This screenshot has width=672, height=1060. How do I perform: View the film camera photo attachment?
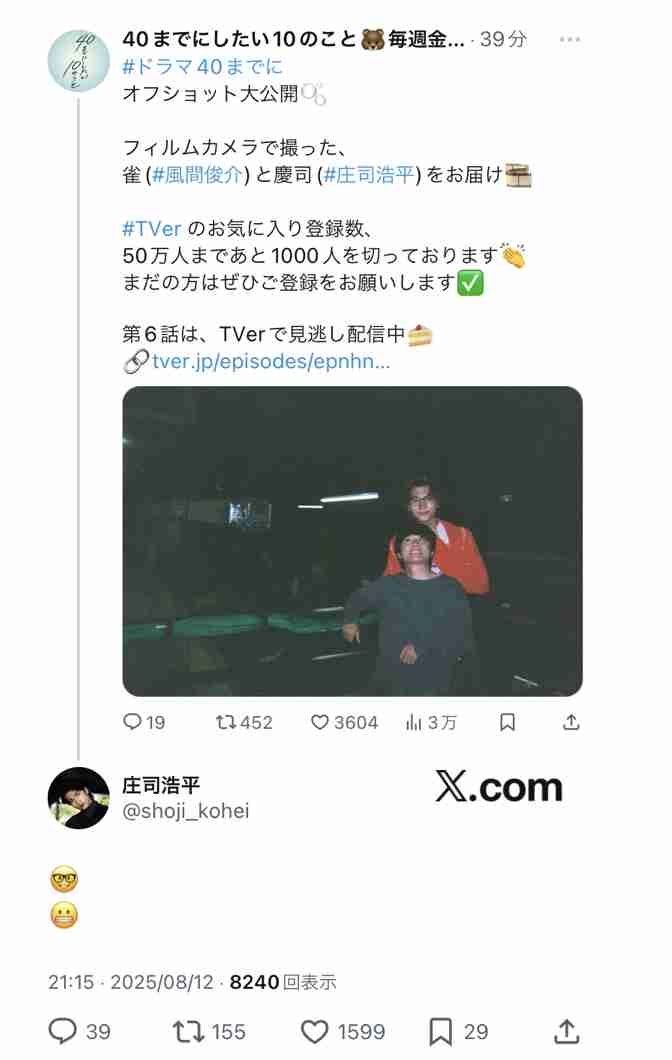coord(352,541)
